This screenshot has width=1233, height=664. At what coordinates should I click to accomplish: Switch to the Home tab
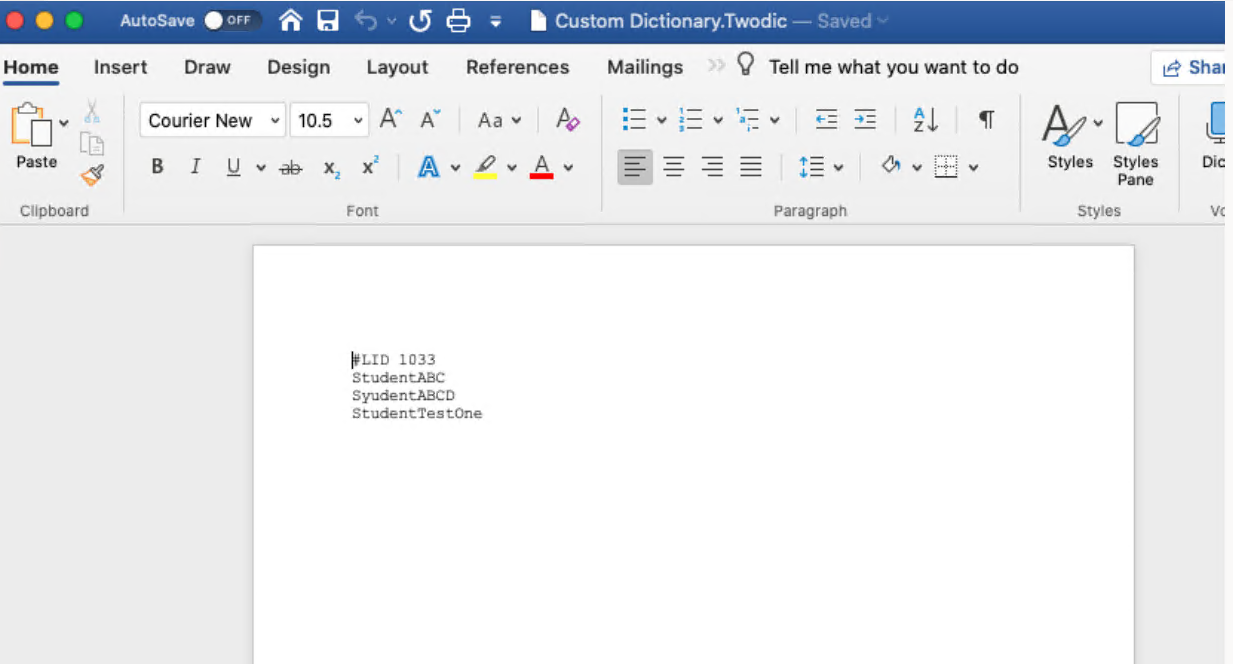pos(31,67)
